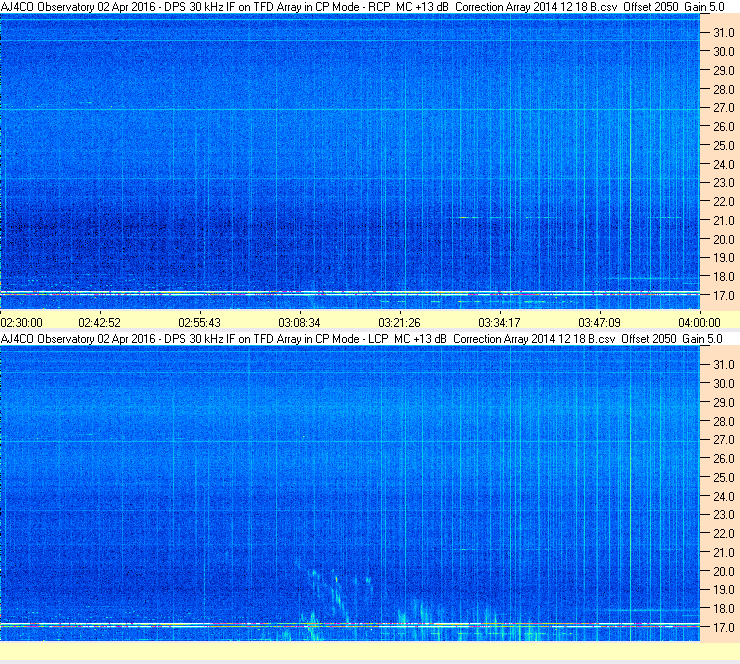Click the 17.0 frequency label in RCP plot
Screen dimensions: 740x664
pyautogui.click(x=723, y=296)
